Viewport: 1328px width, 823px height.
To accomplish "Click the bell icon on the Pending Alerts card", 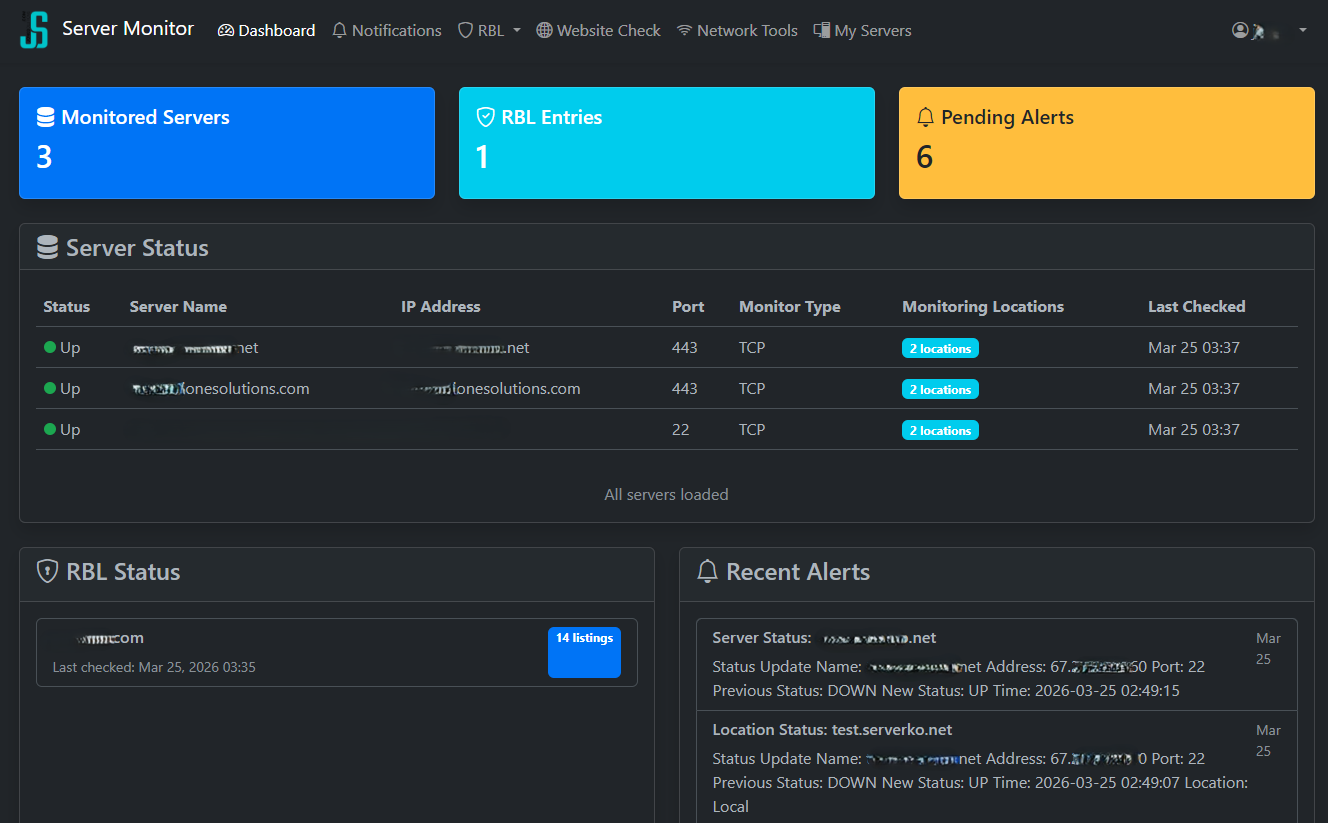I will point(926,117).
